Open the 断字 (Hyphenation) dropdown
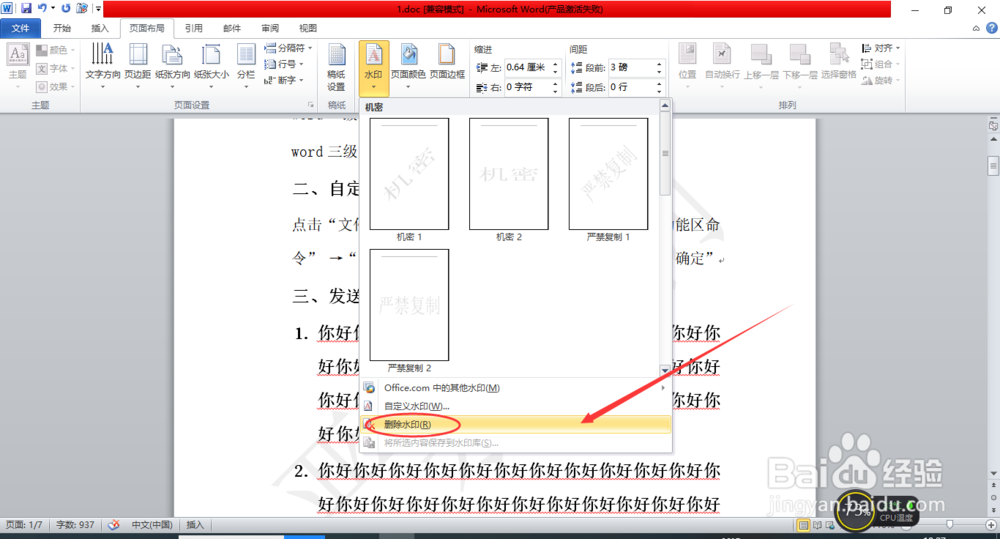The image size is (1000, 539). click(283, 80)
